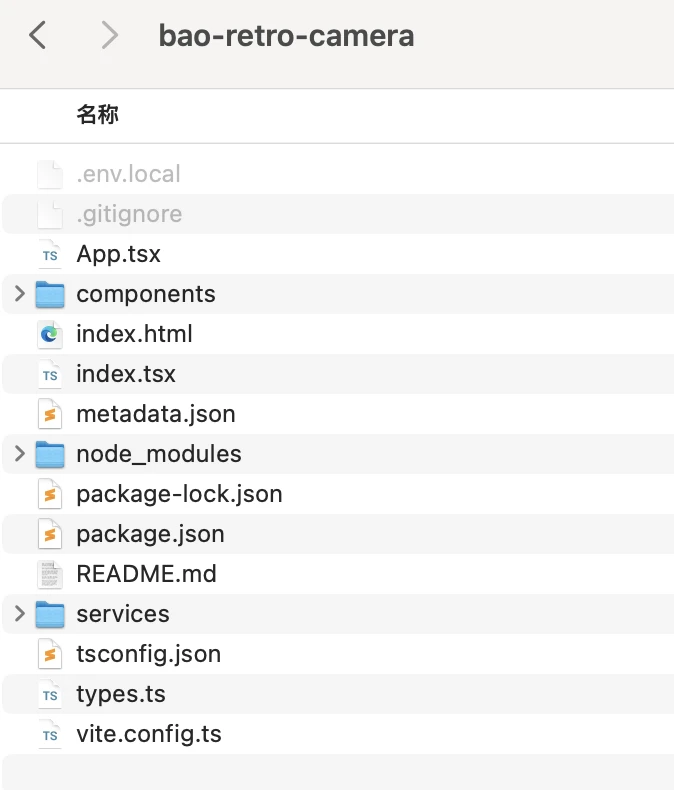Select the types.ts file name
674x790 pixels.
coord(121,694)
